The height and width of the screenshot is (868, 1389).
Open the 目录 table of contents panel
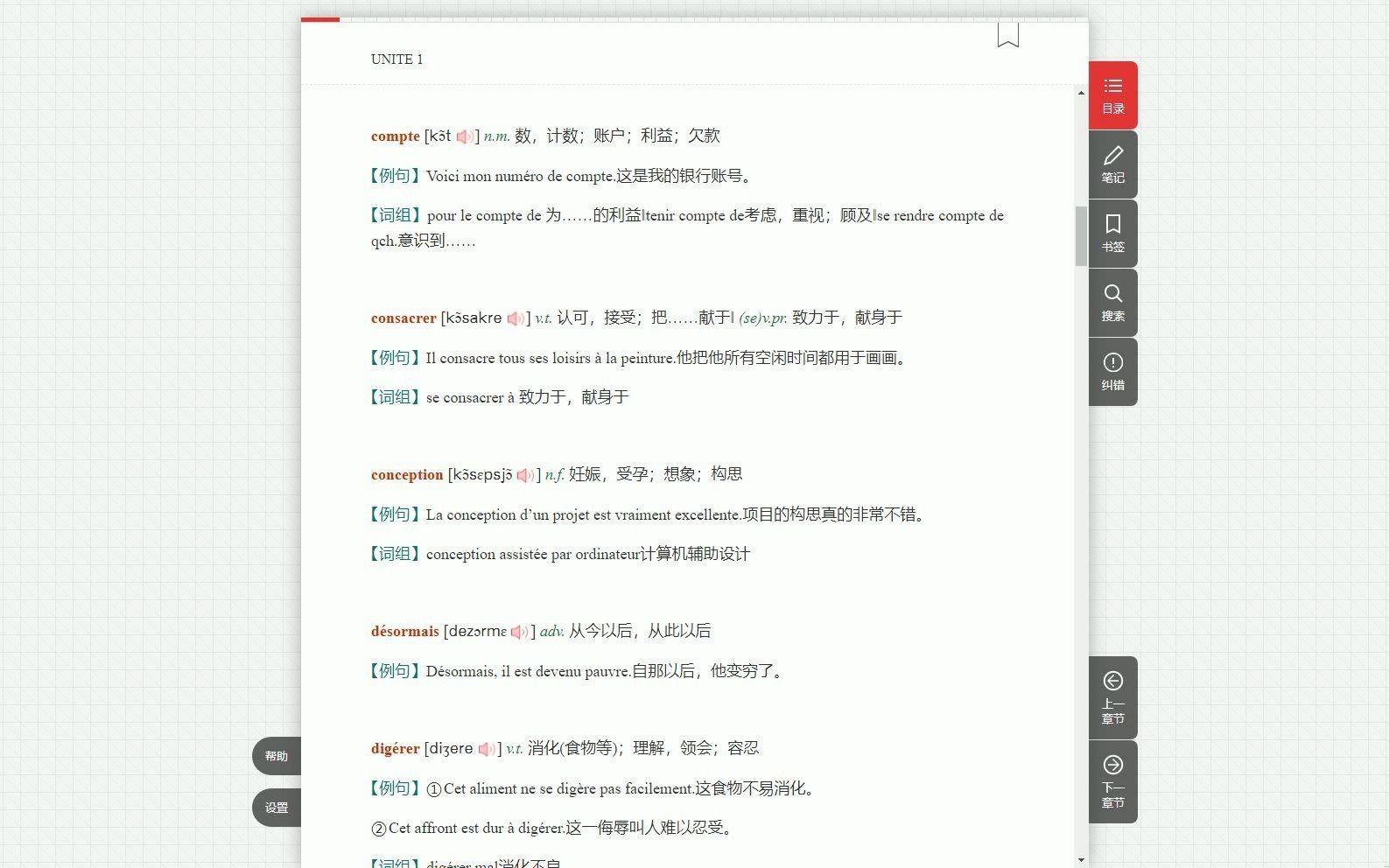1112,95
